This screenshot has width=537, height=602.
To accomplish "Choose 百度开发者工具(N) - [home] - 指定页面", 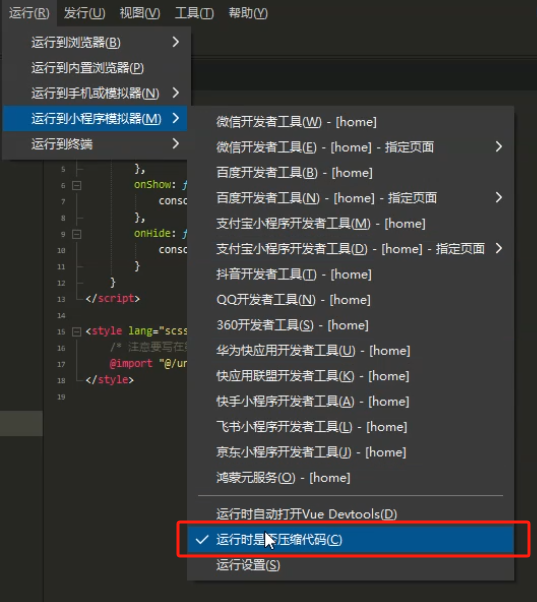I will [x=350, y=198].
